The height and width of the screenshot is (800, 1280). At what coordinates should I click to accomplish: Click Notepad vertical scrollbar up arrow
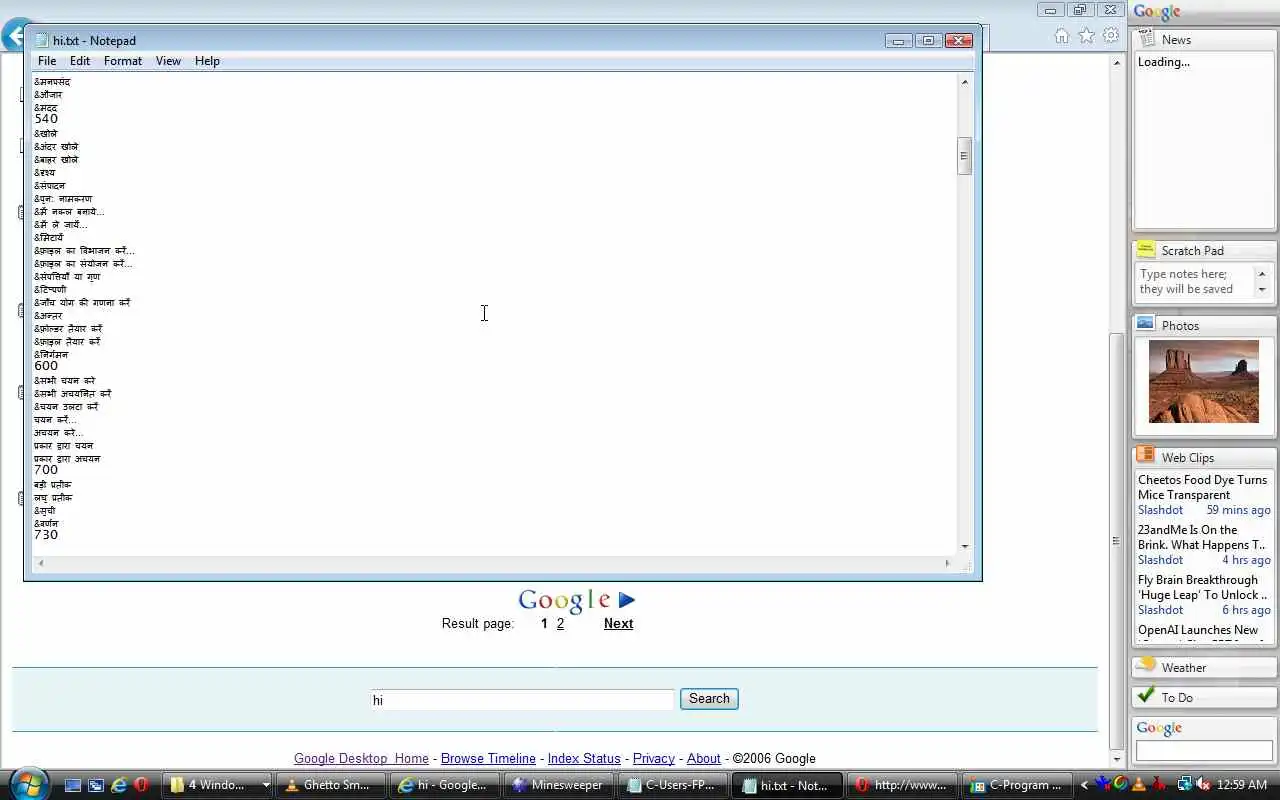pyautogui.click(x=965, y=81)
